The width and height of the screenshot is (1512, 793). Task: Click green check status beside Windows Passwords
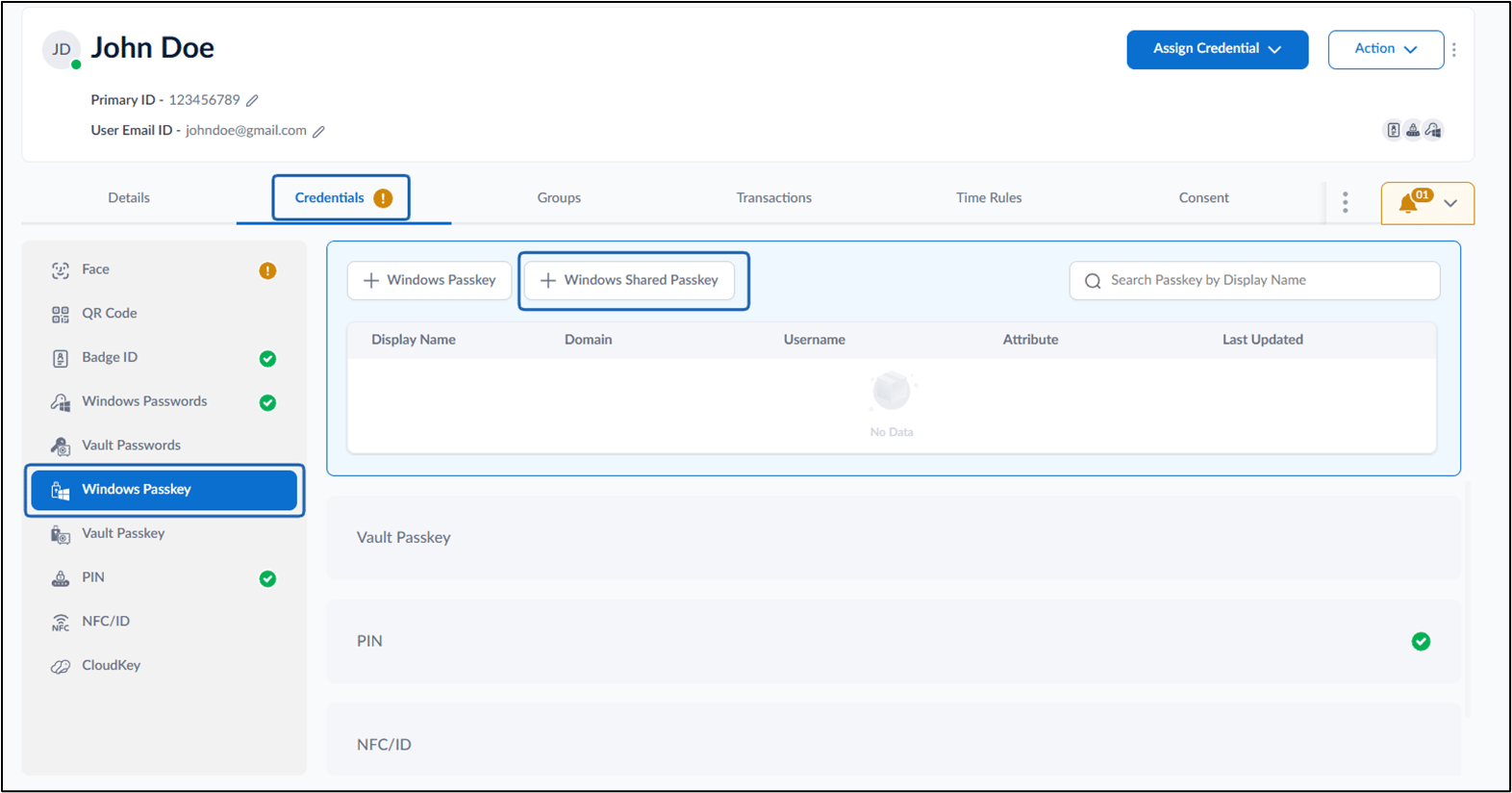[x=267, y=402]
